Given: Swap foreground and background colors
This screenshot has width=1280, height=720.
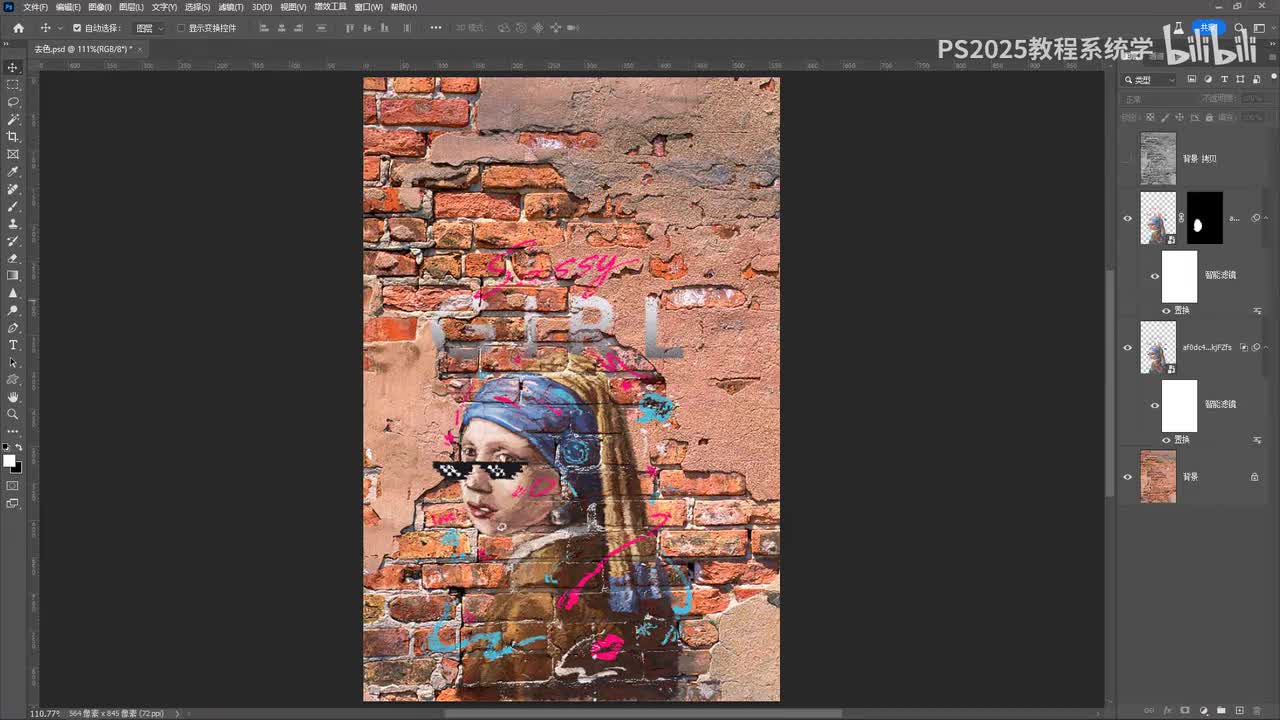Looking at the screenshot, I should pyautogui.click(x=18, y=447).
